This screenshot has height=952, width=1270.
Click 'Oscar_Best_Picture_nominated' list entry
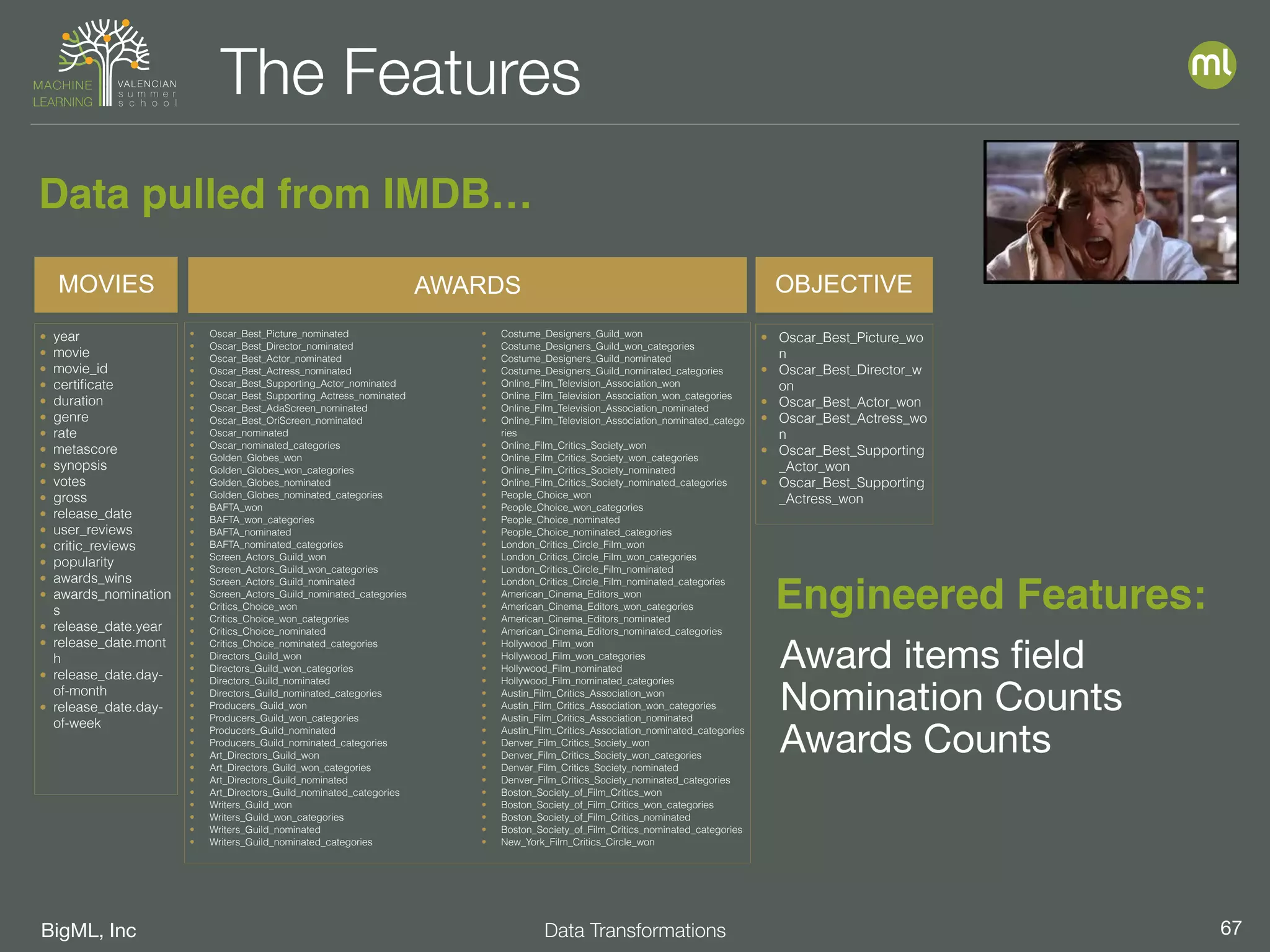tap(278, 334)
